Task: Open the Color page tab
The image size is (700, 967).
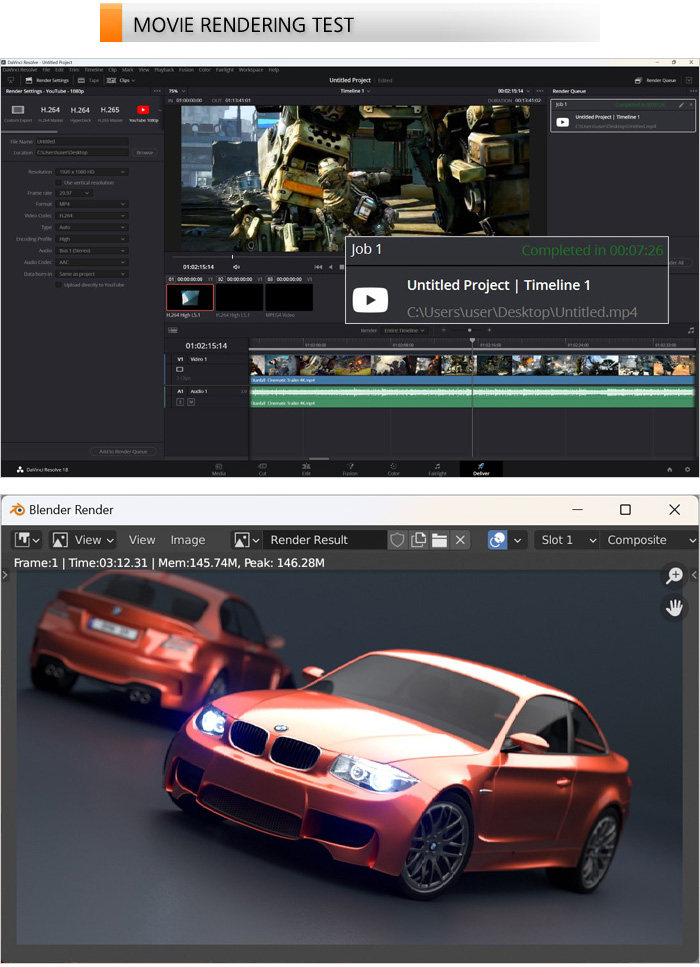Action: pos(393,469)
